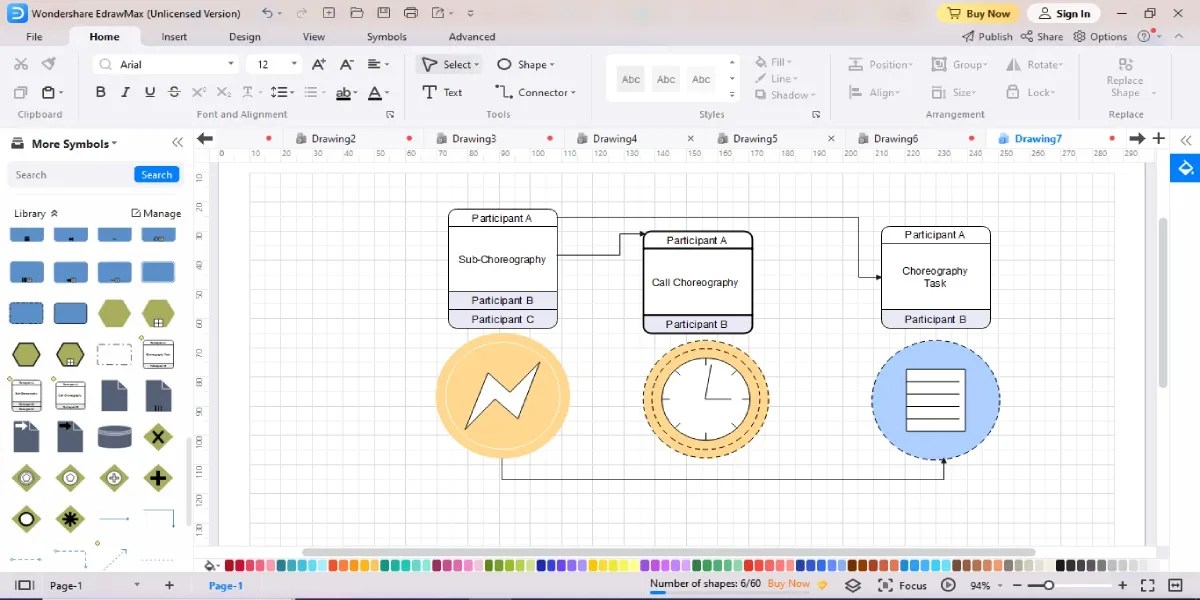
Task: Enable Focus mode in the status bar
Action: (902, 585)
